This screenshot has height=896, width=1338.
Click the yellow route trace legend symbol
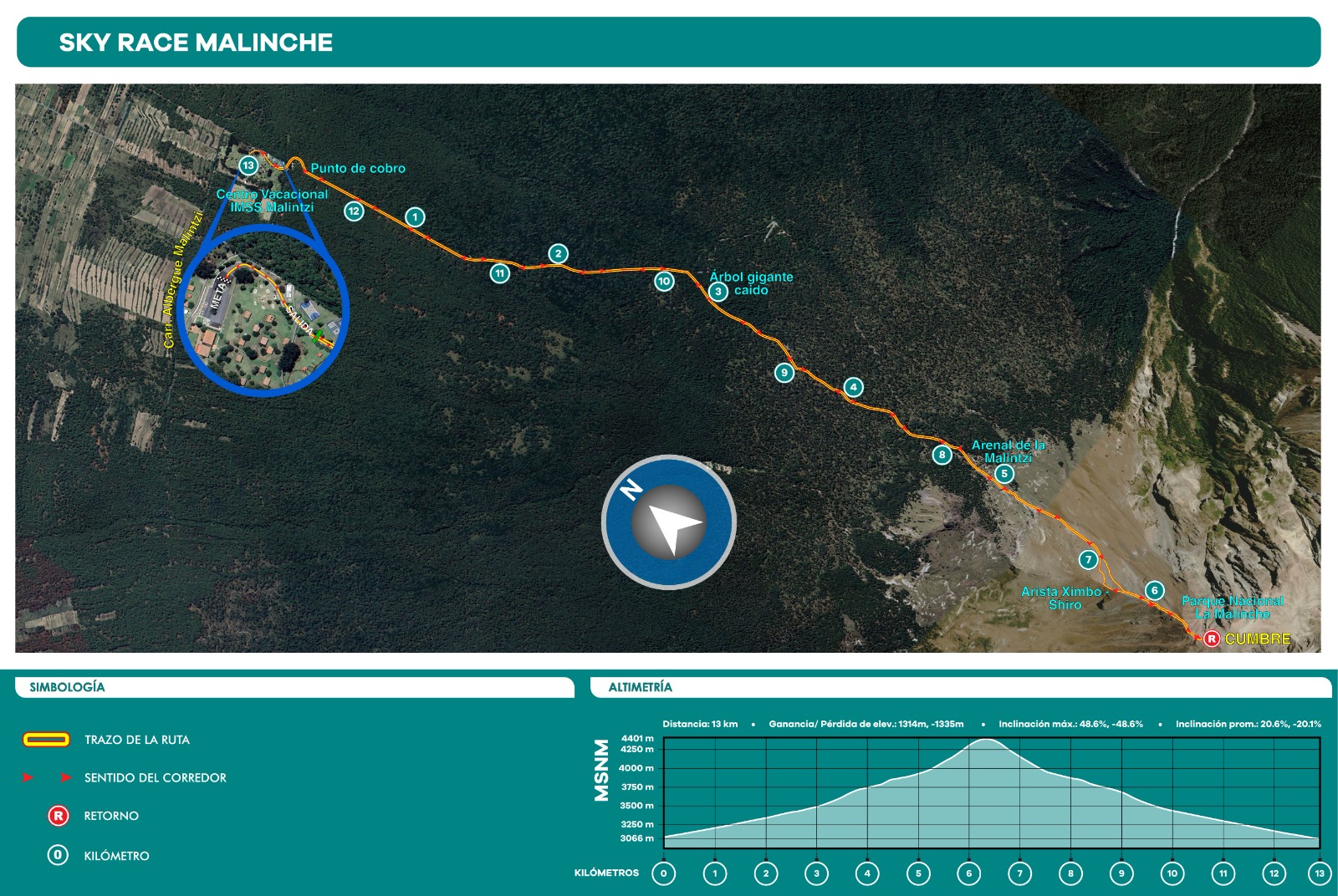tap(46, 740)
